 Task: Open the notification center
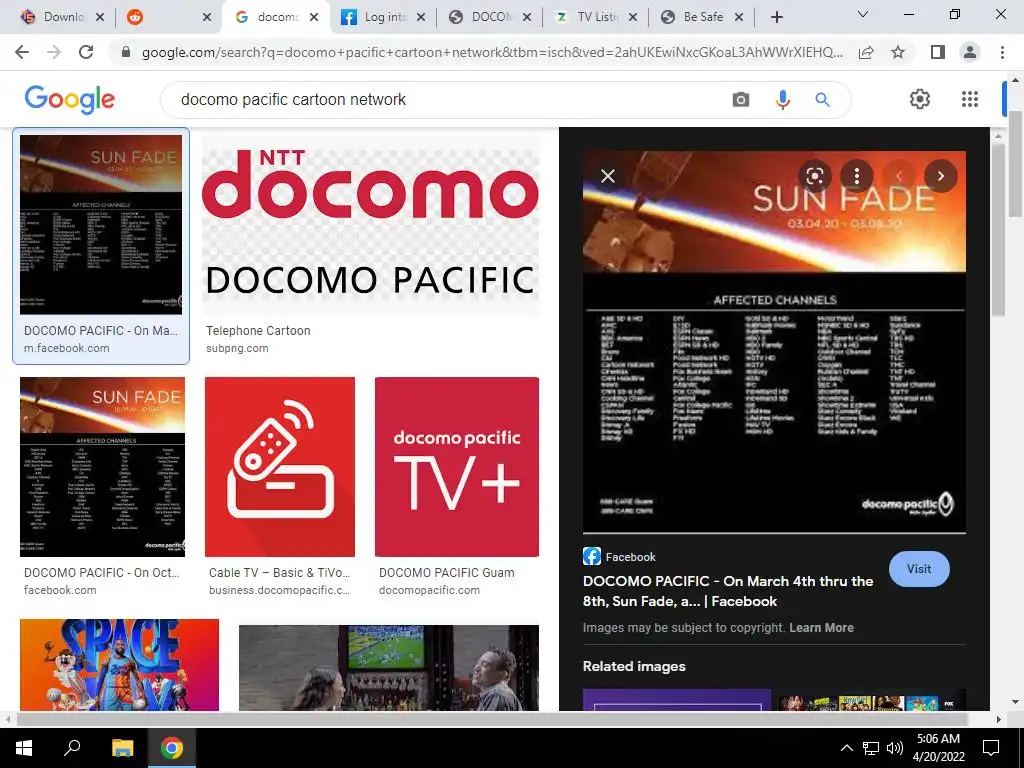coord(991,748)
